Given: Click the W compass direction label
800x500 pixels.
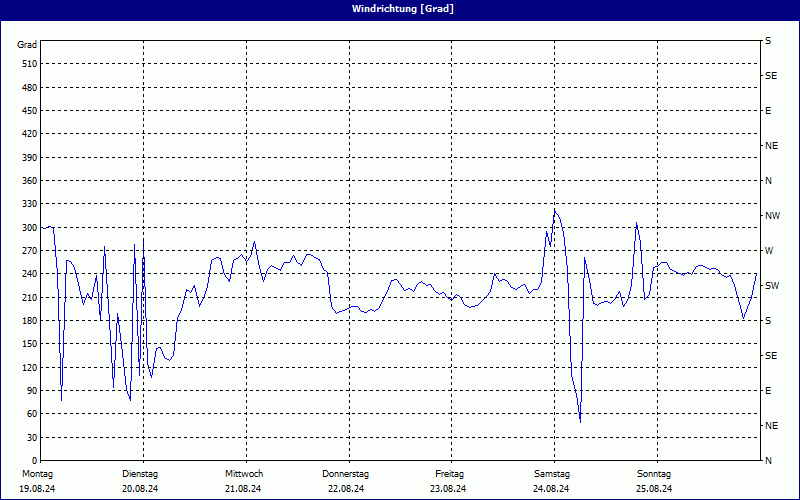Looking at the screenshot, I should pyautogui.click(x=769, y=251).
